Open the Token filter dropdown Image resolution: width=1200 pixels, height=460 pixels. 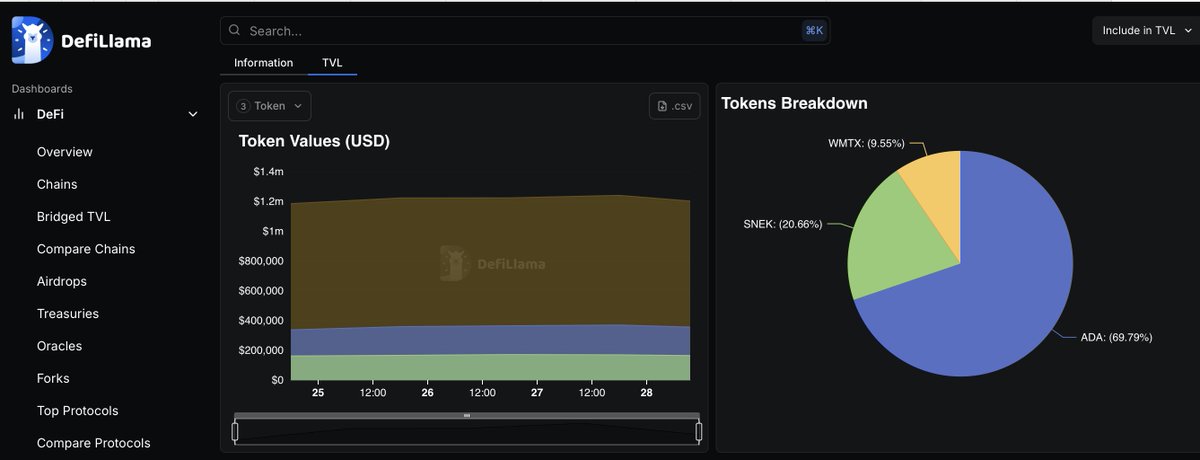tap(270, 106)
